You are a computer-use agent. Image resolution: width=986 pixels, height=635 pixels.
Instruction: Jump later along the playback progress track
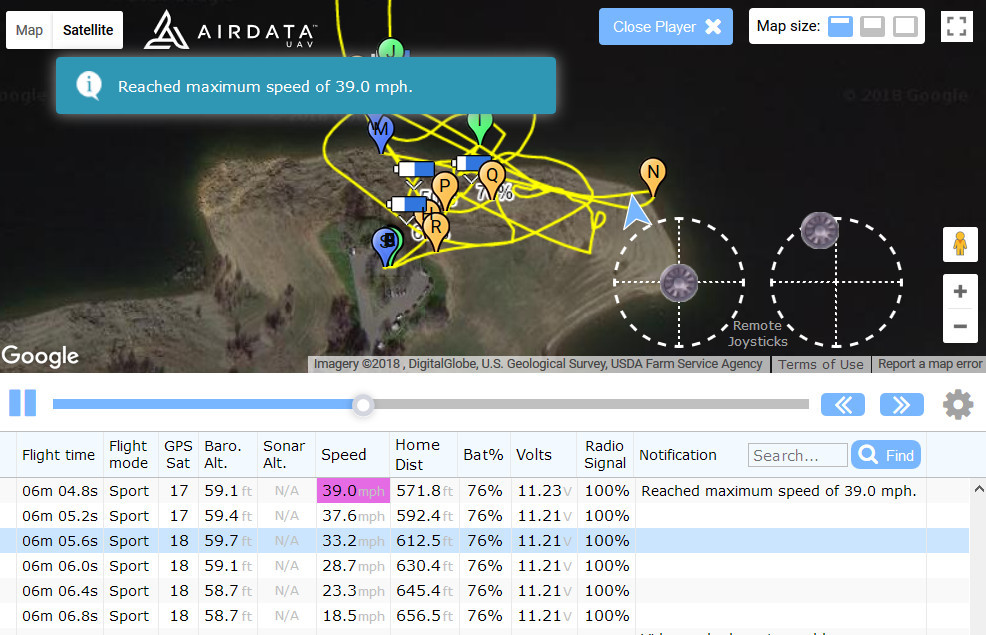(x=591, y=404)
